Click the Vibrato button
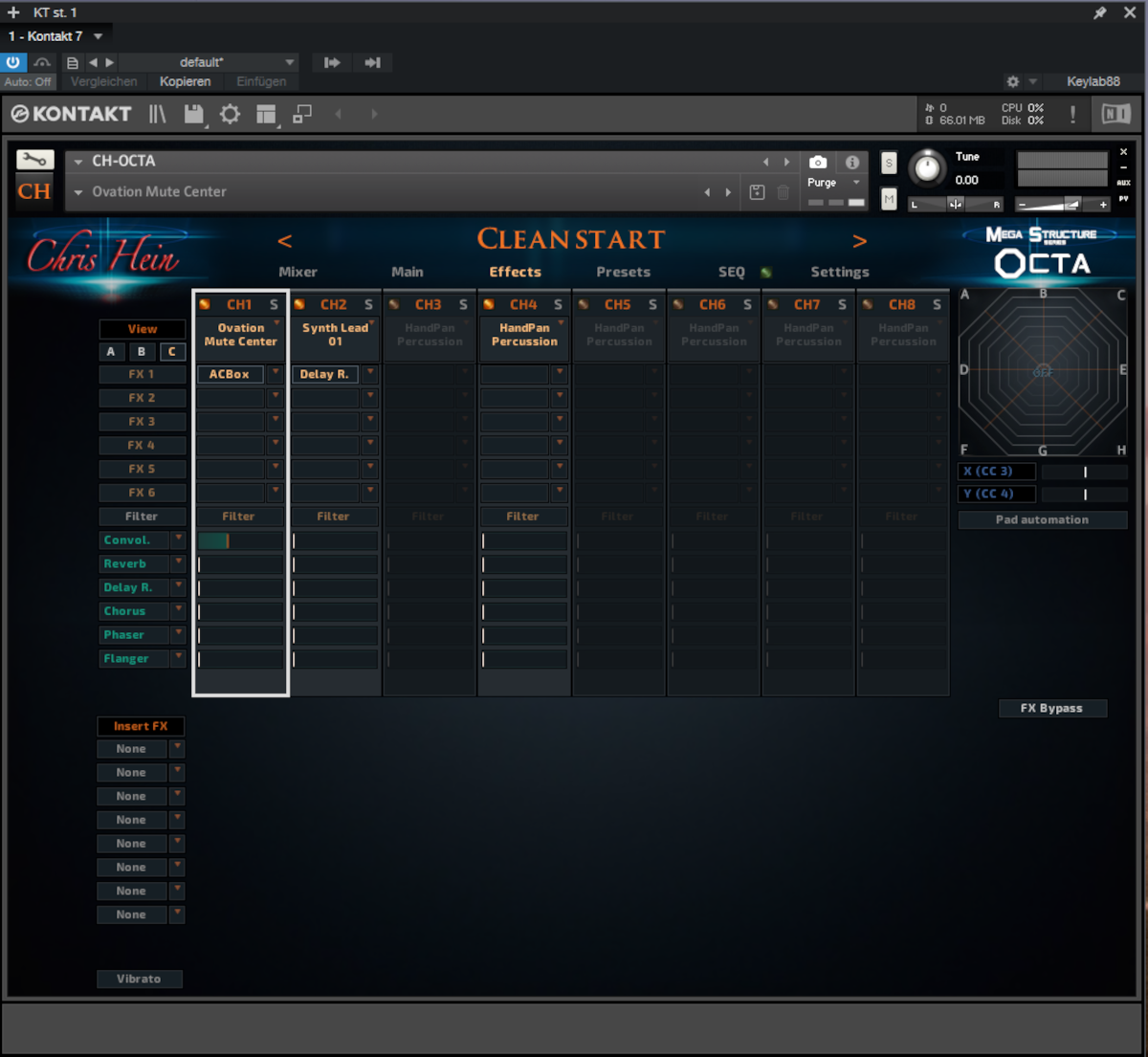Image resolution: width=1148 pixels, height=1057 pixels. [x=140, y=979]
